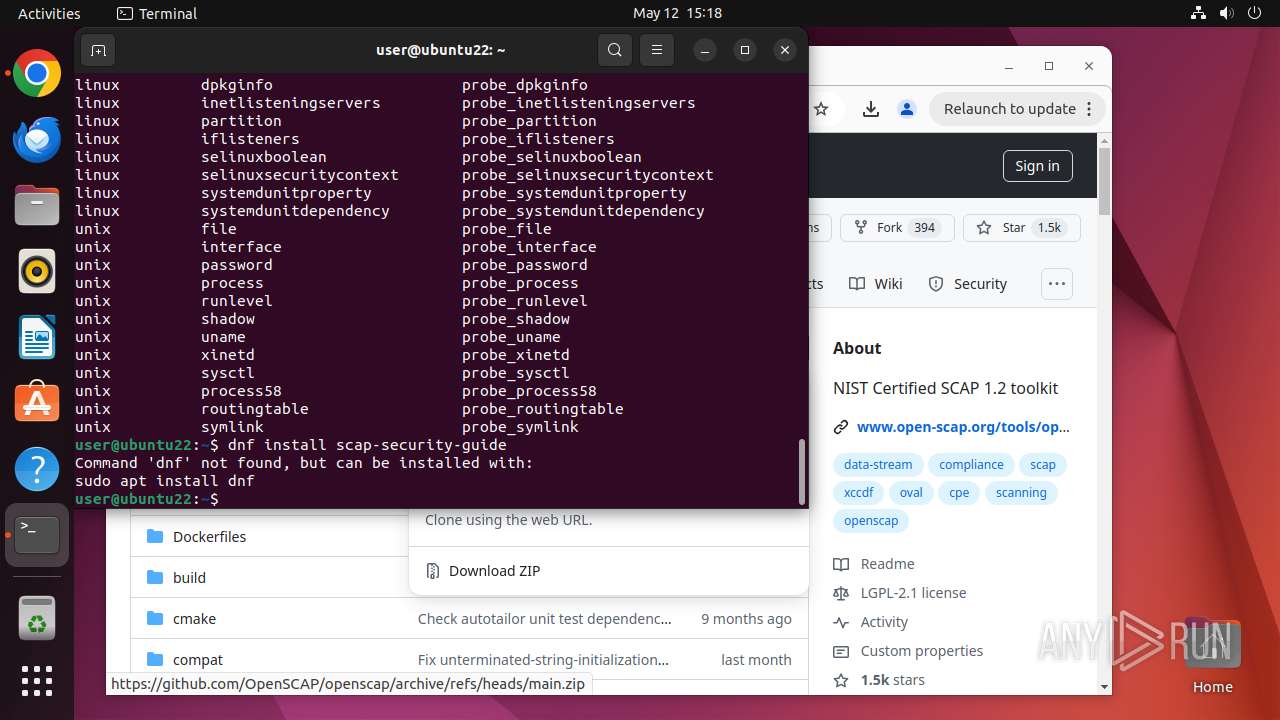The image size is (1280, 720).
Task: Launch Thunderbird mail from the dock
Action: click(37, 139)
